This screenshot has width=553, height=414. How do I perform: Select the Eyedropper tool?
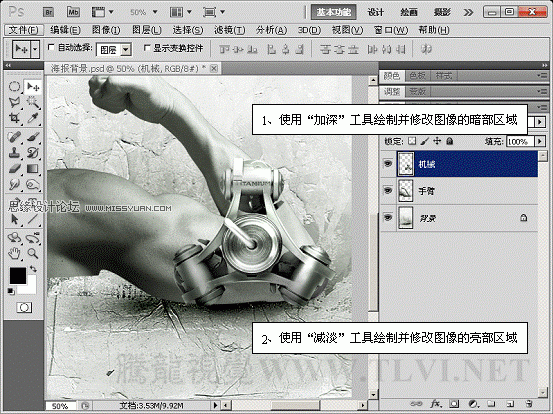pyautogui.click(x=33, y=118)
